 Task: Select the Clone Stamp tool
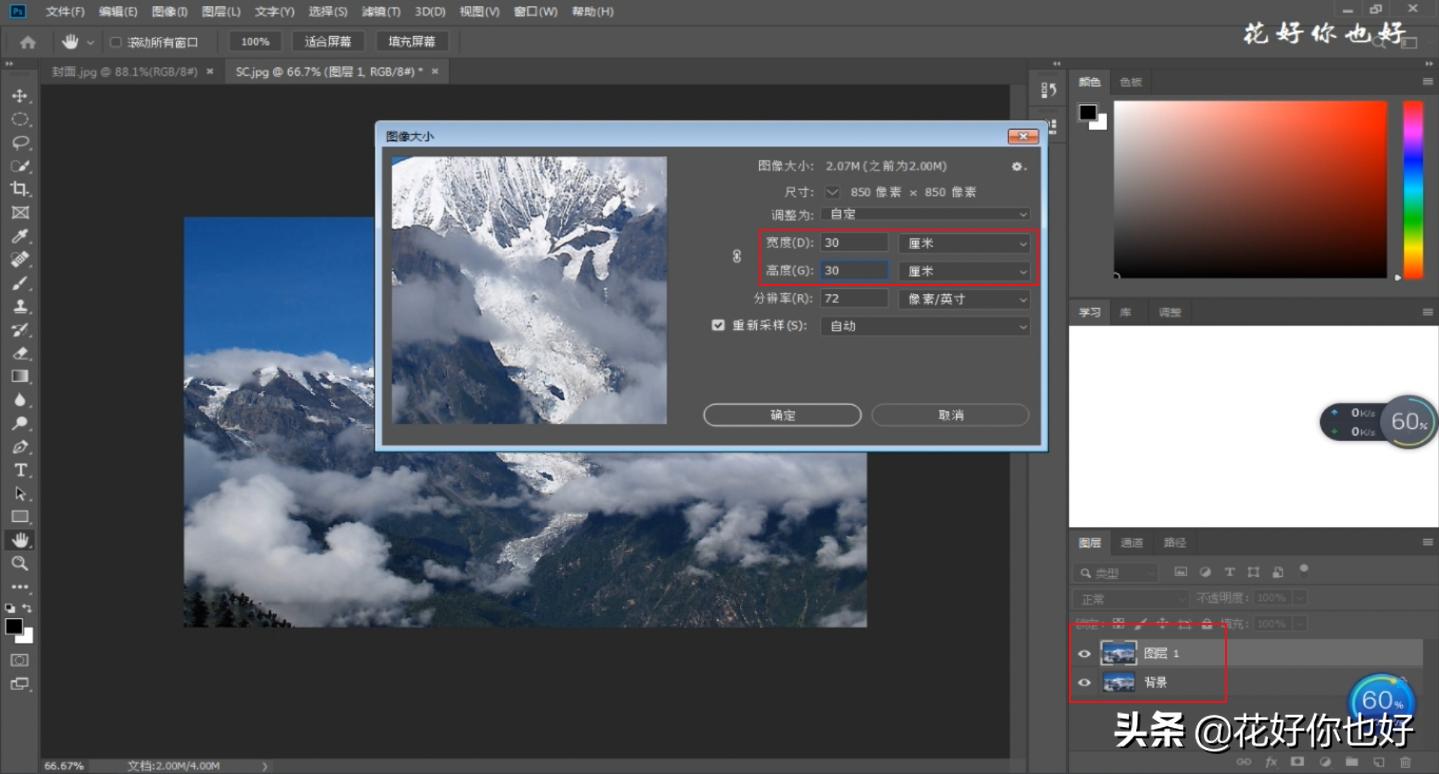click(19, 306)
